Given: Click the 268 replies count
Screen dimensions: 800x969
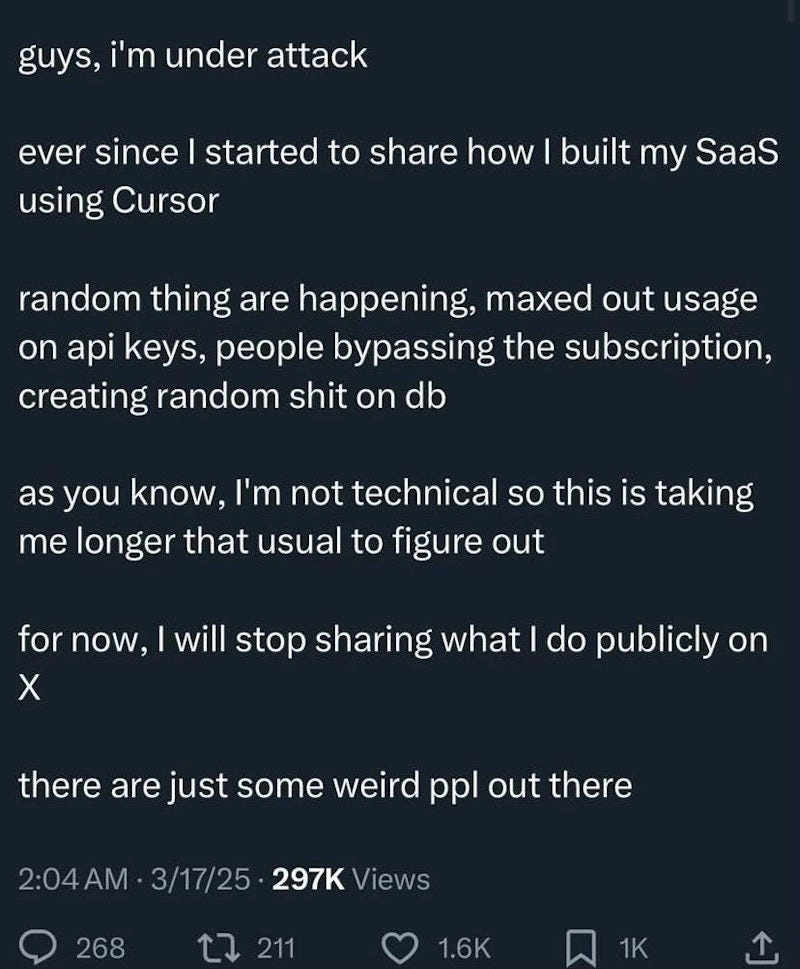Looking at the screenshot, I should coord(101,946).
